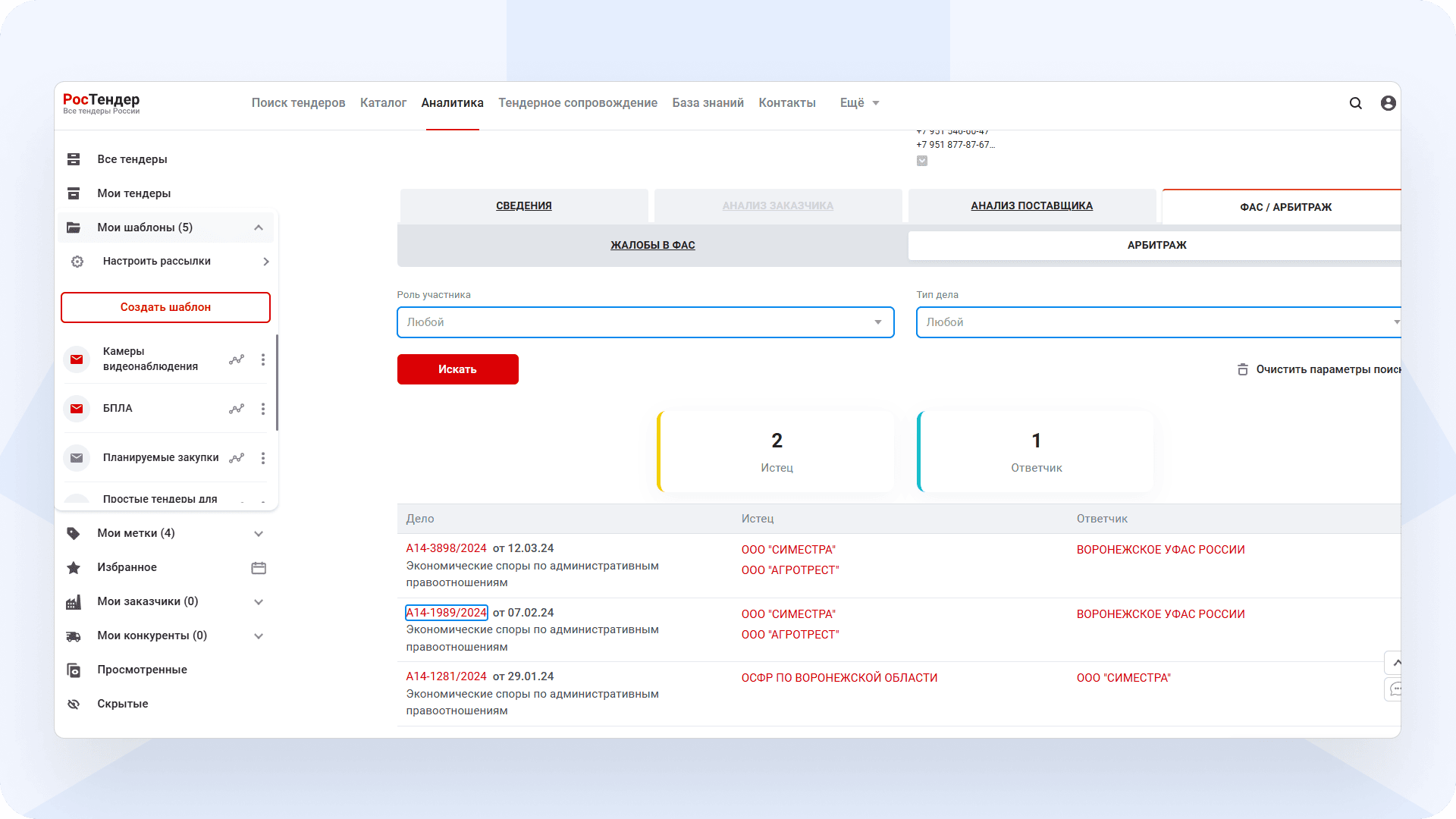The width and height of the screenshot is (1456, 819).
Task: Open the Роль участника dropdown
Action: [645, 322]
